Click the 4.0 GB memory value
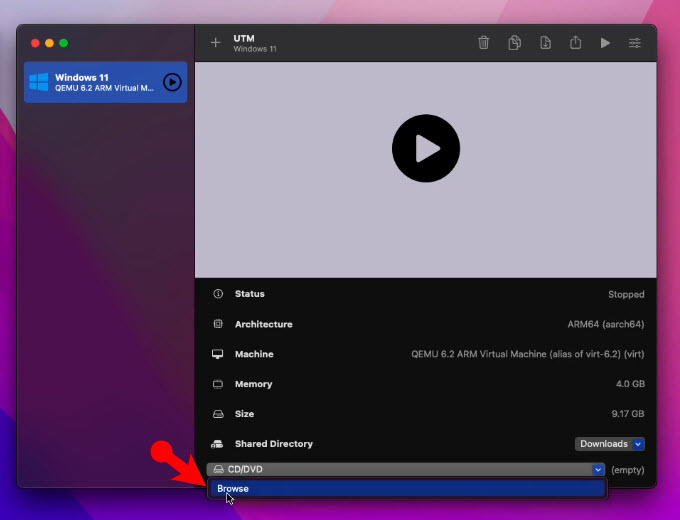The image size is (680, 520). coord(630,384)
